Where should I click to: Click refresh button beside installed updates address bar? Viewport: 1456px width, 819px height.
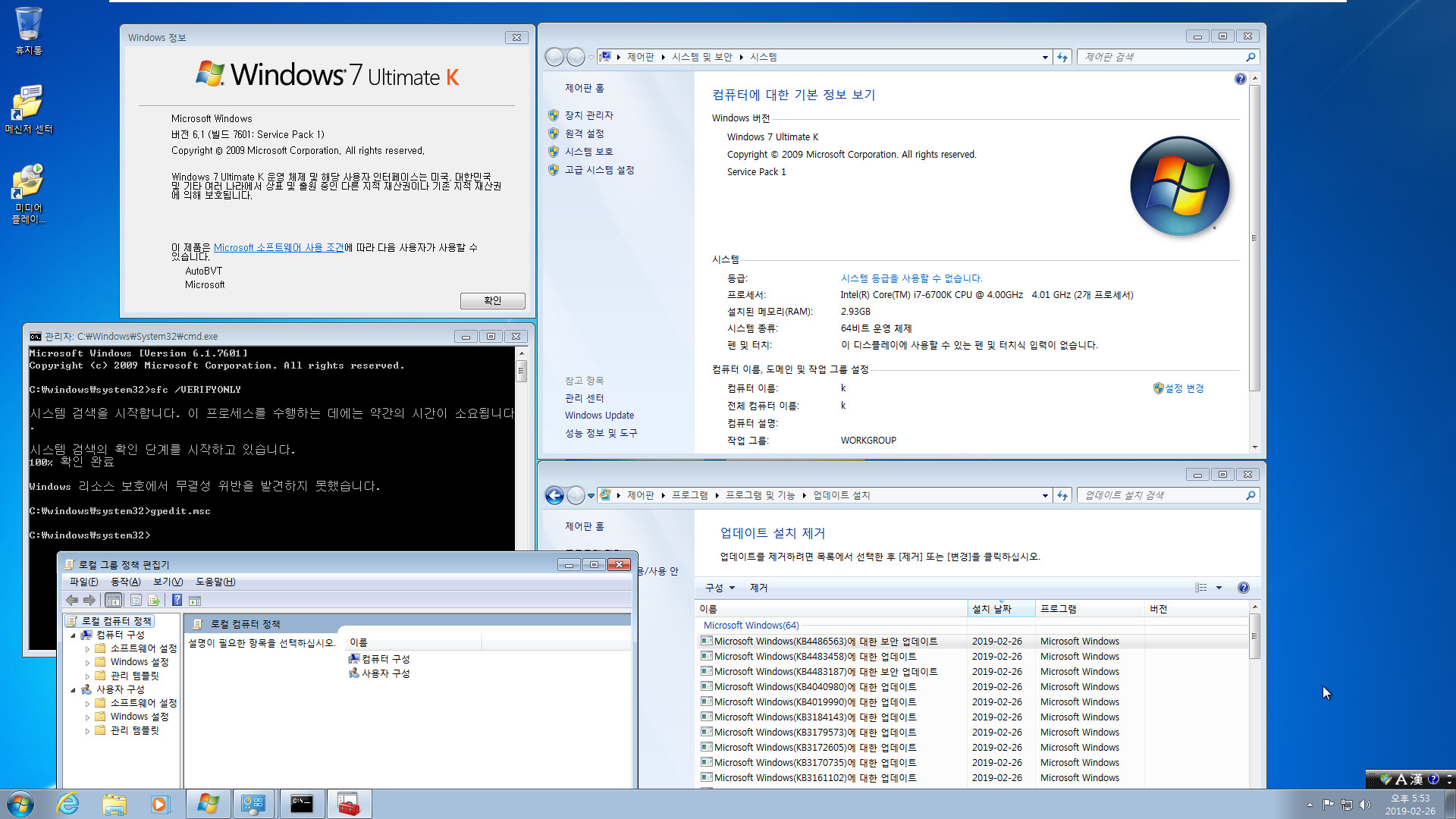(1062, 495)
